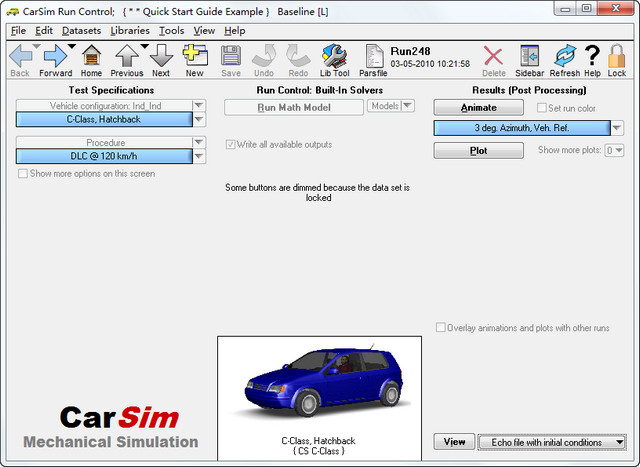The width and height of the screenshot is (640, 467).
Task: Open the View menu
Action: (x=204, y=31)
